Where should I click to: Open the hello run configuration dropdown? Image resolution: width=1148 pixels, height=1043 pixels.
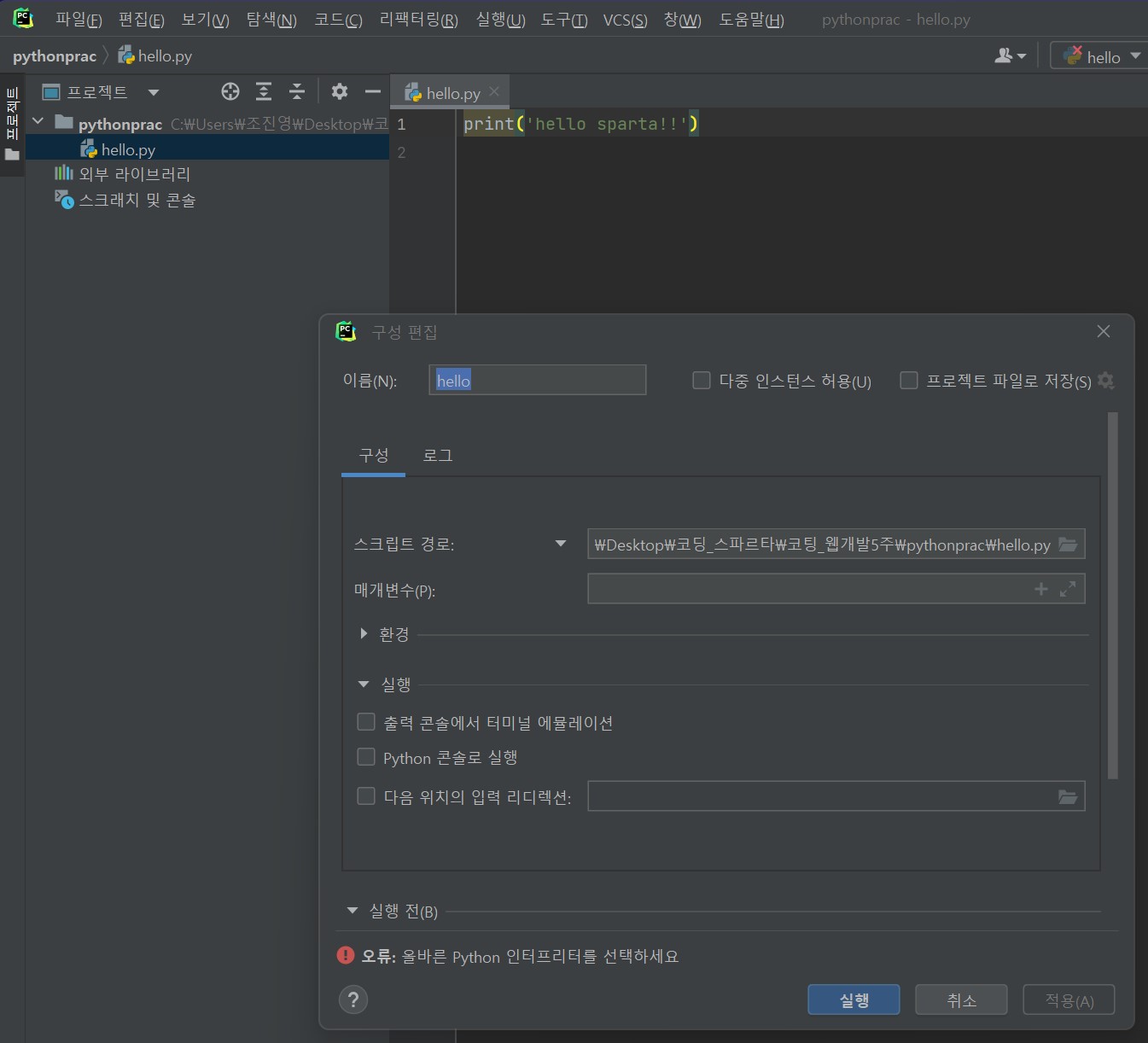pos(1135,55)
